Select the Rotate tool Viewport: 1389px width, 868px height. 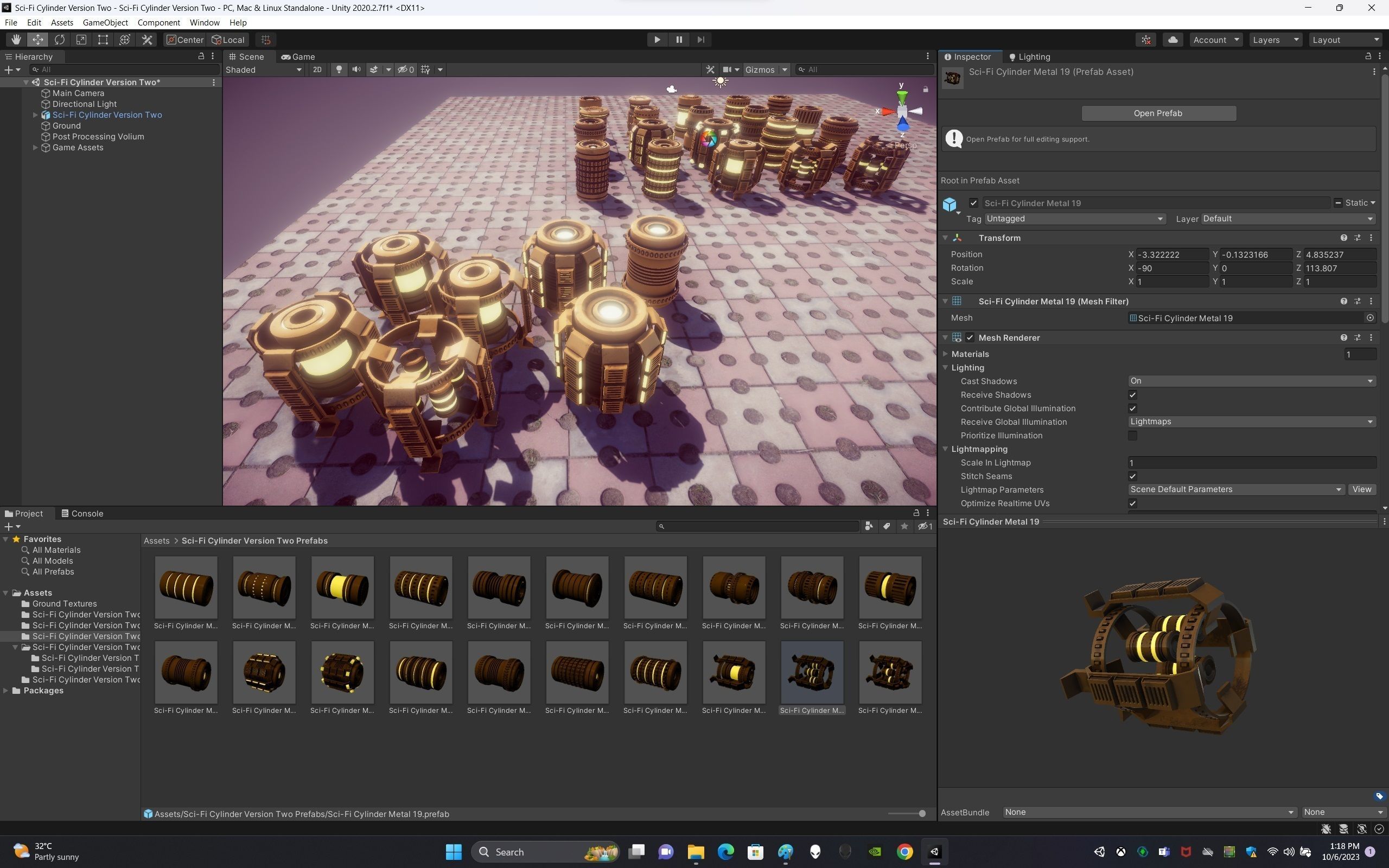coord(60,40)
